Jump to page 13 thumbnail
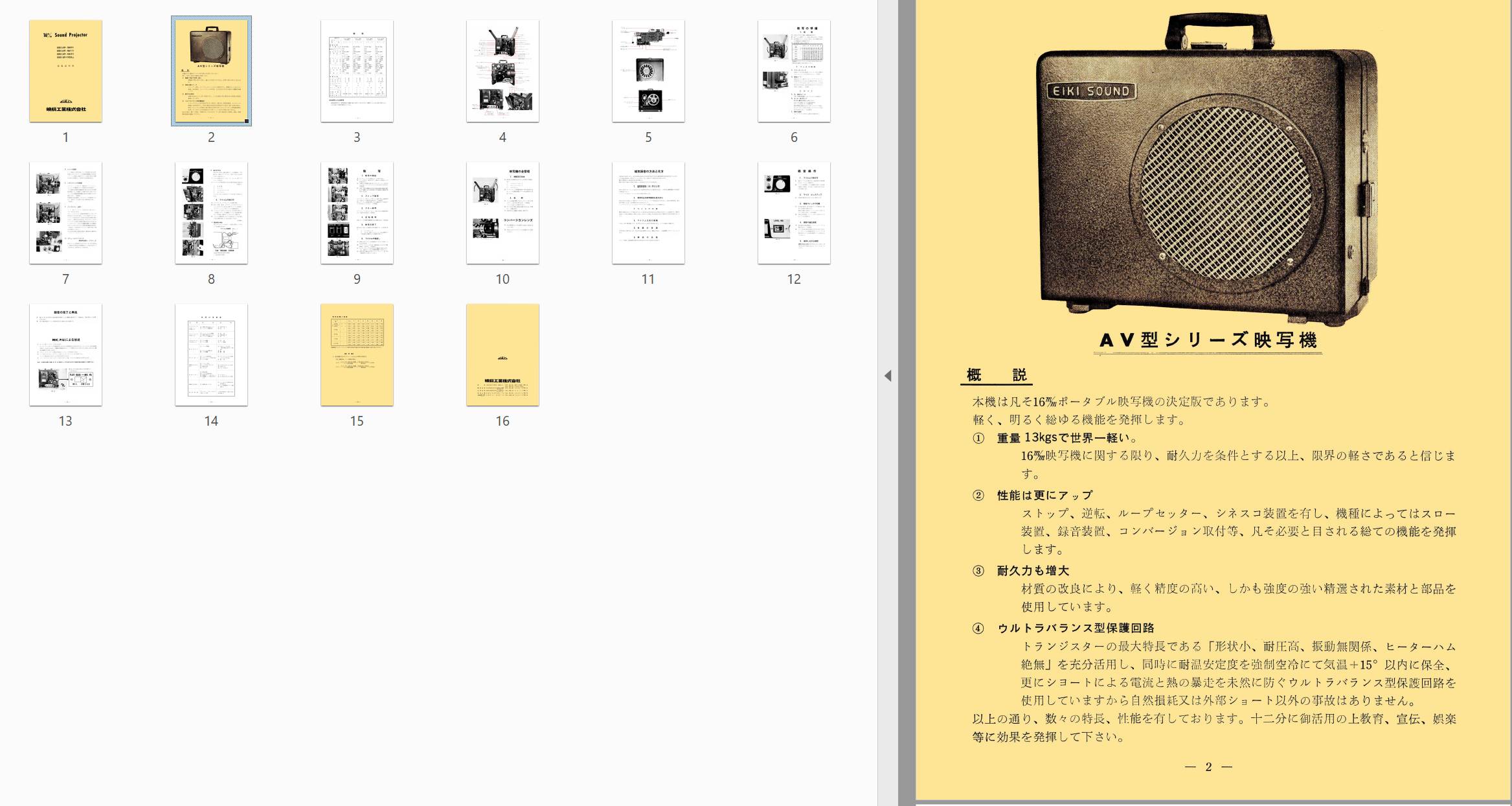Image resolution: width=1512 pixels, height=806 pixels. point(65,354)
